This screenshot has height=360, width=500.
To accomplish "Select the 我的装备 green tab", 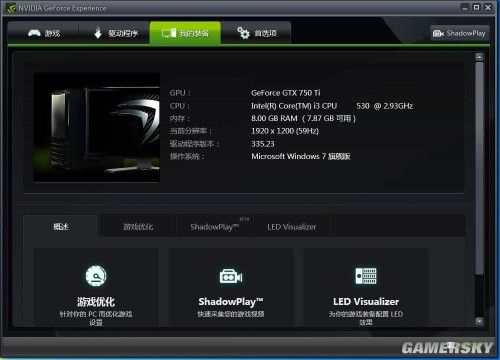I will click(185, 33).
